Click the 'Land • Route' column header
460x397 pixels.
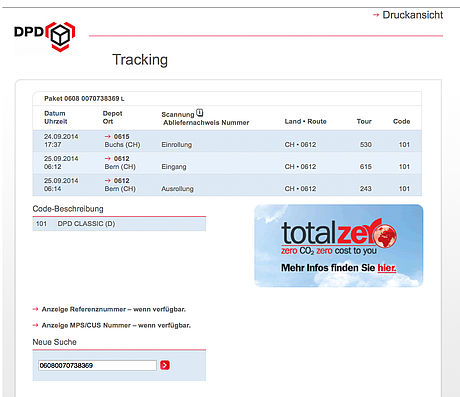click(305, 121)
